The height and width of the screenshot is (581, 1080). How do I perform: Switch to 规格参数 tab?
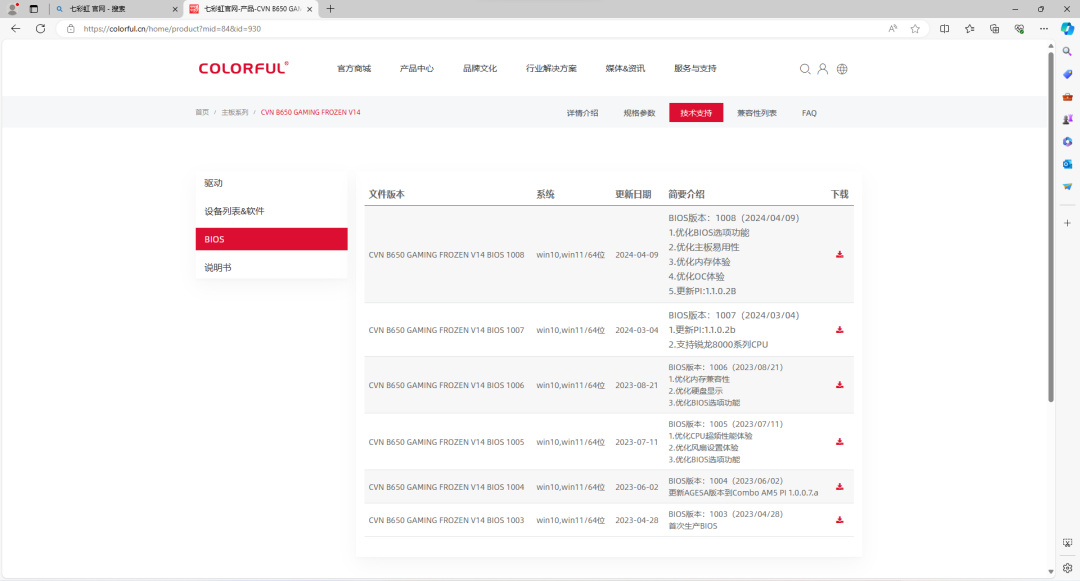pyautogui.click(x=639, y=113)
